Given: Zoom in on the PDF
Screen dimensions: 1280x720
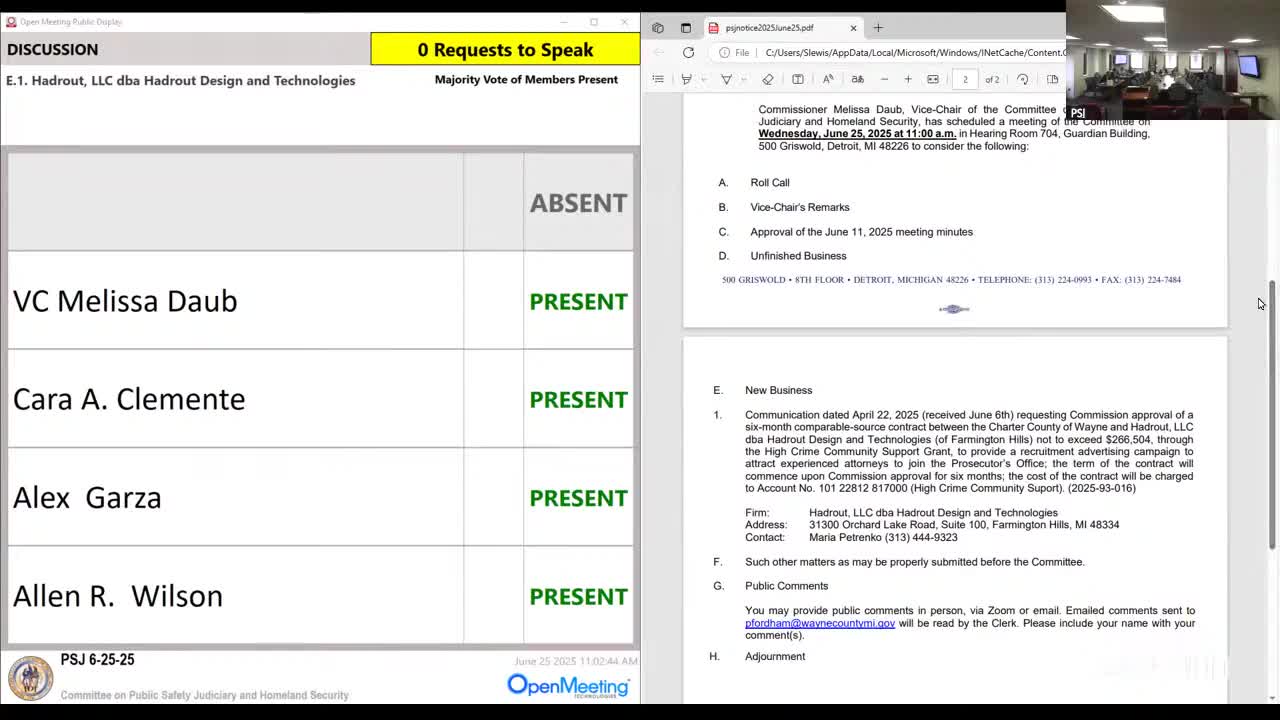Looking at the screenshot, I should coord(908,79).
